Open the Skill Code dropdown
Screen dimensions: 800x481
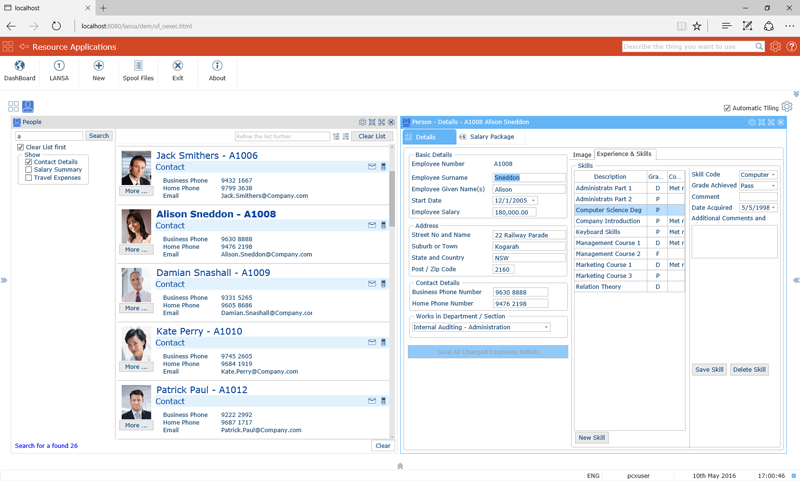point(758,175)
